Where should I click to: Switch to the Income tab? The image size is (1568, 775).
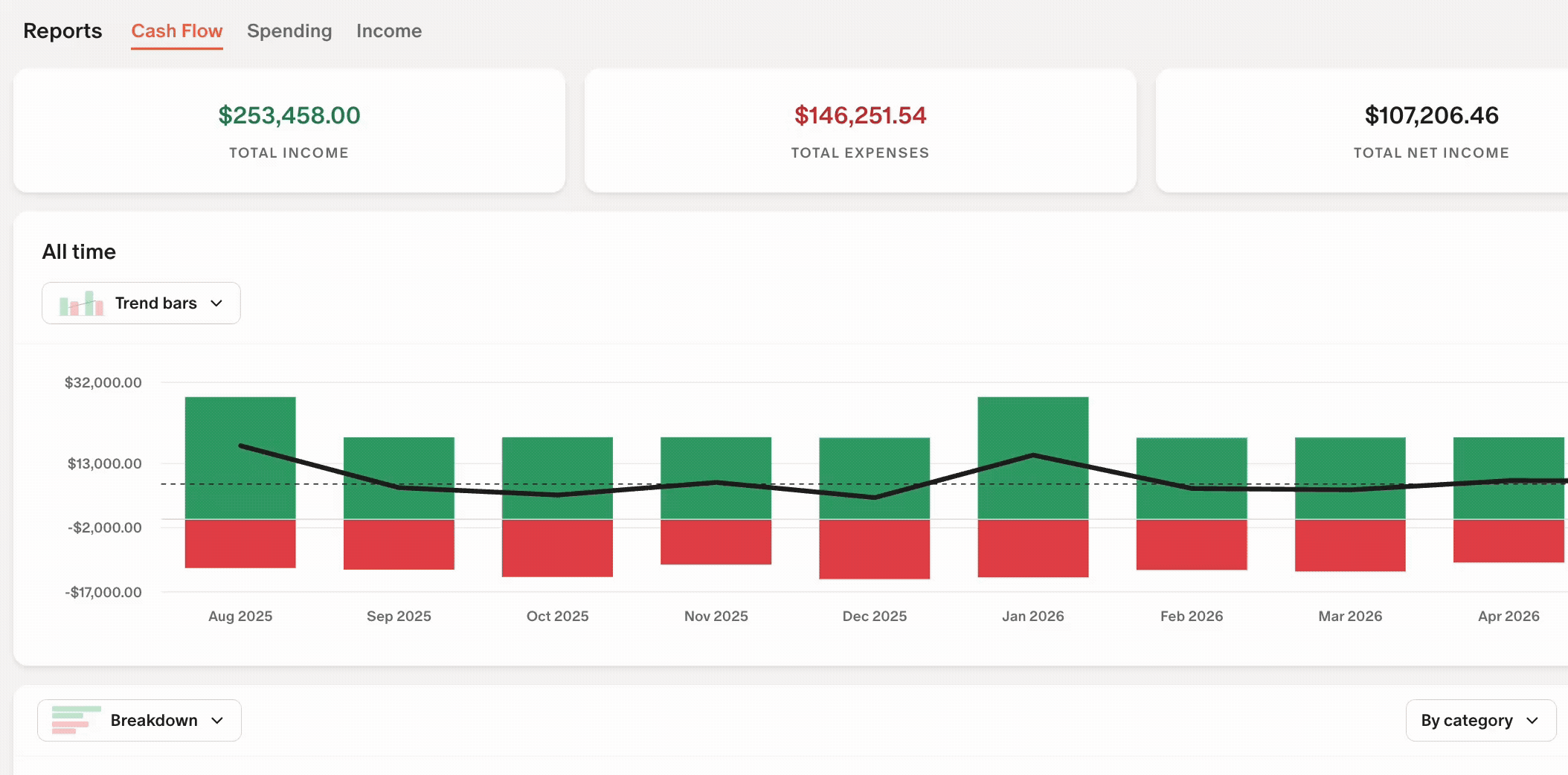point(389,31)
